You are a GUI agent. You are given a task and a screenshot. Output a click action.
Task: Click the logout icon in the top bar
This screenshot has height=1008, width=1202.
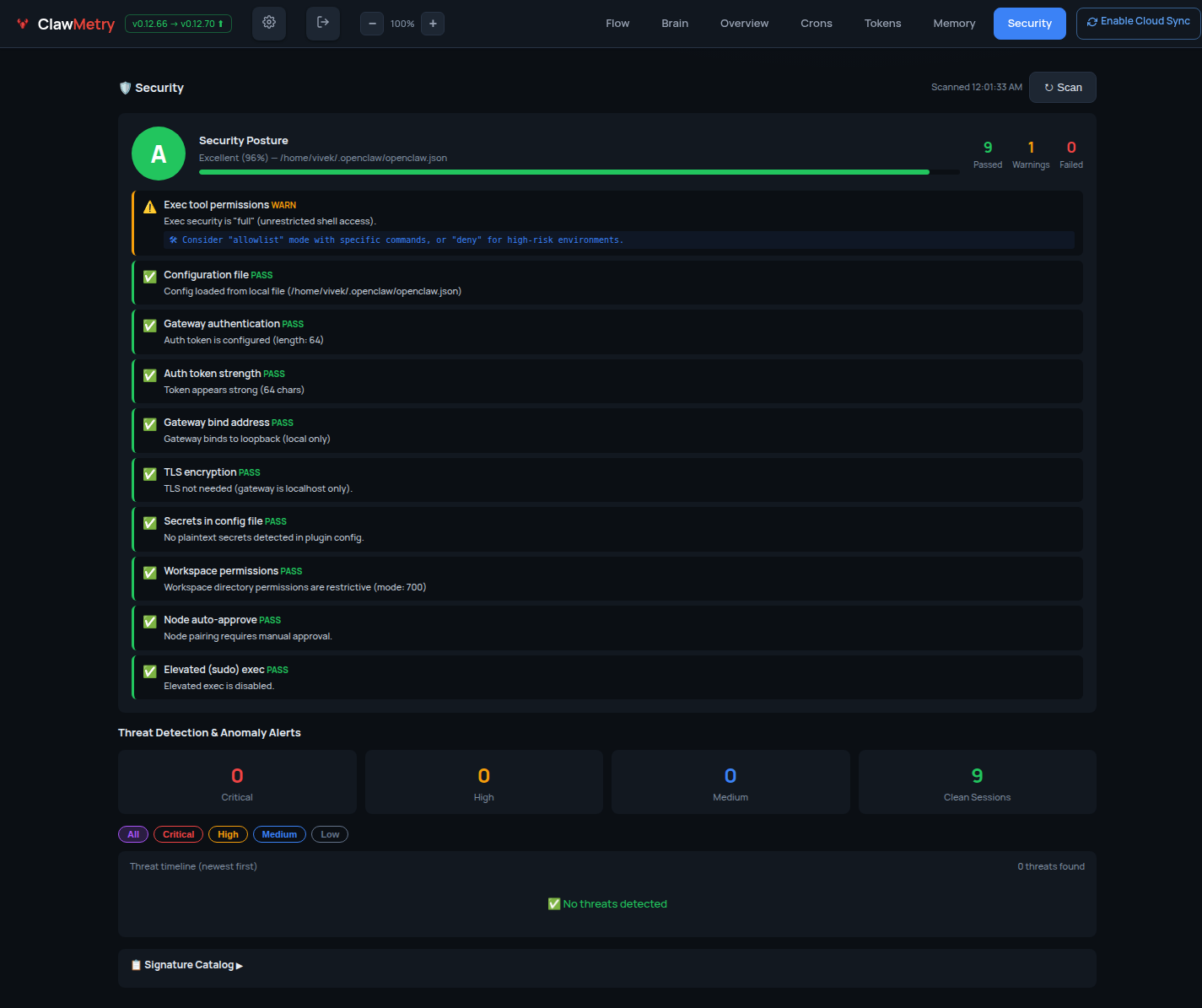322,23
